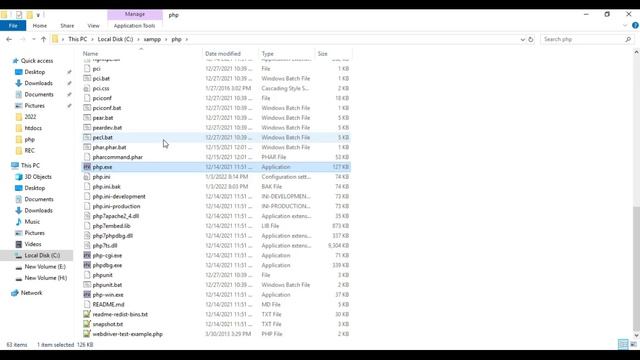This screenshot has height=360, width=640.
Task: Open the htdocs folder in sidebar
Action: [x=33, y=128]
